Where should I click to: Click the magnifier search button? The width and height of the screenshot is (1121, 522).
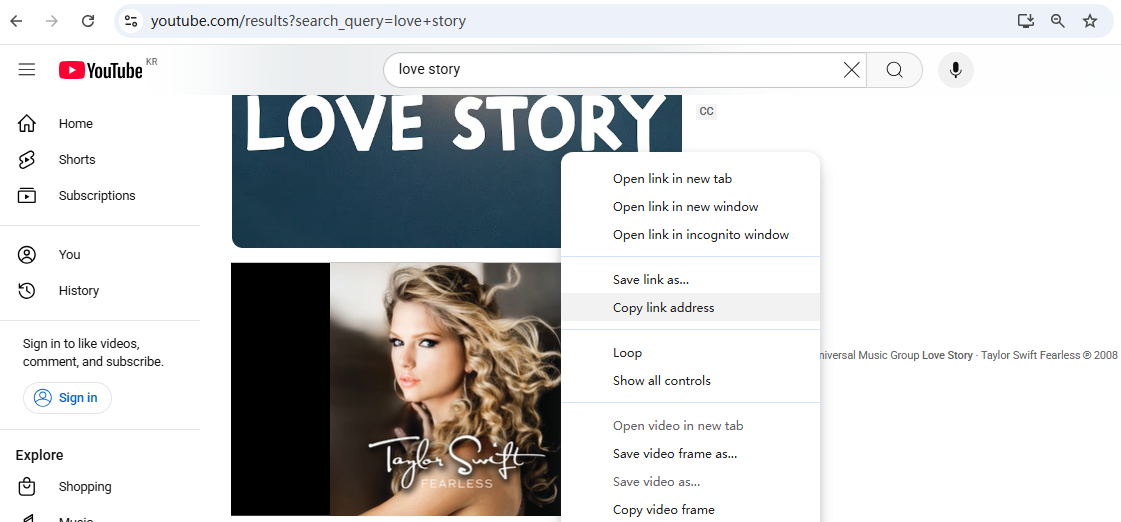pos(894,69)
